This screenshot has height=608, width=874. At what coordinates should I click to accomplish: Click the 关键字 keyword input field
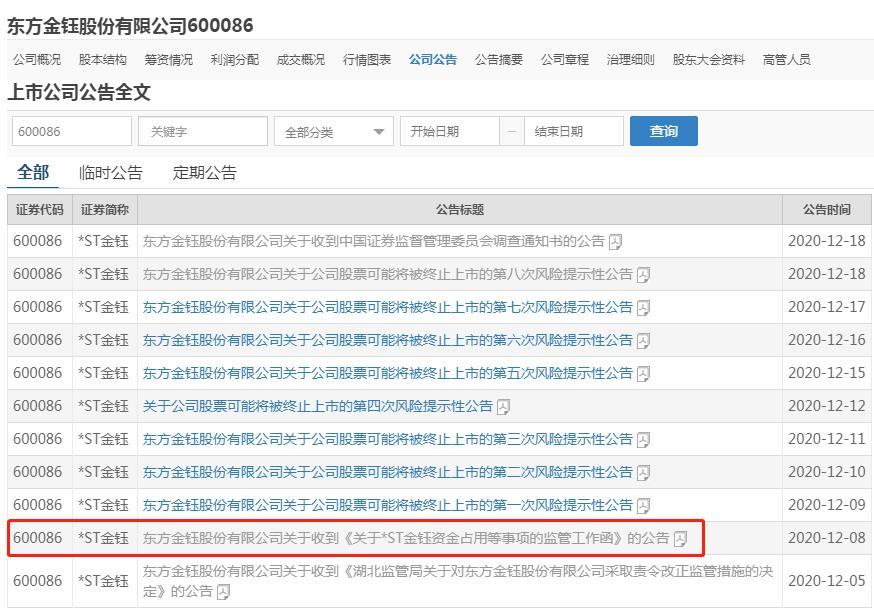pos(203,132)
